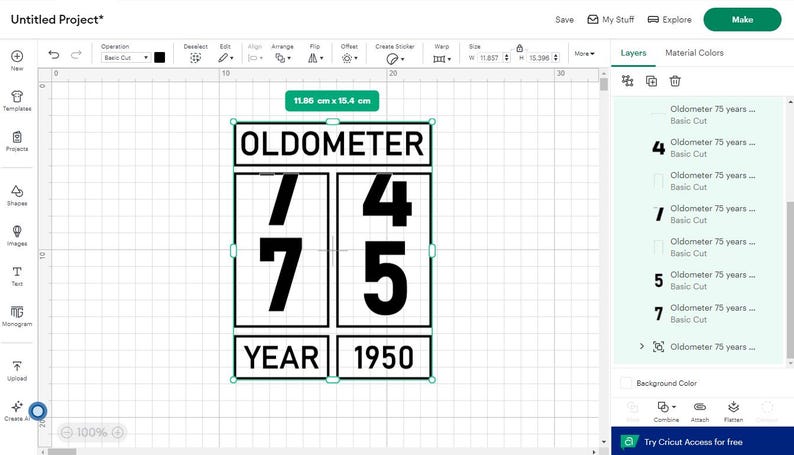Open the Flip dropdown
This screenshot has height=455, width=794.
315,58
